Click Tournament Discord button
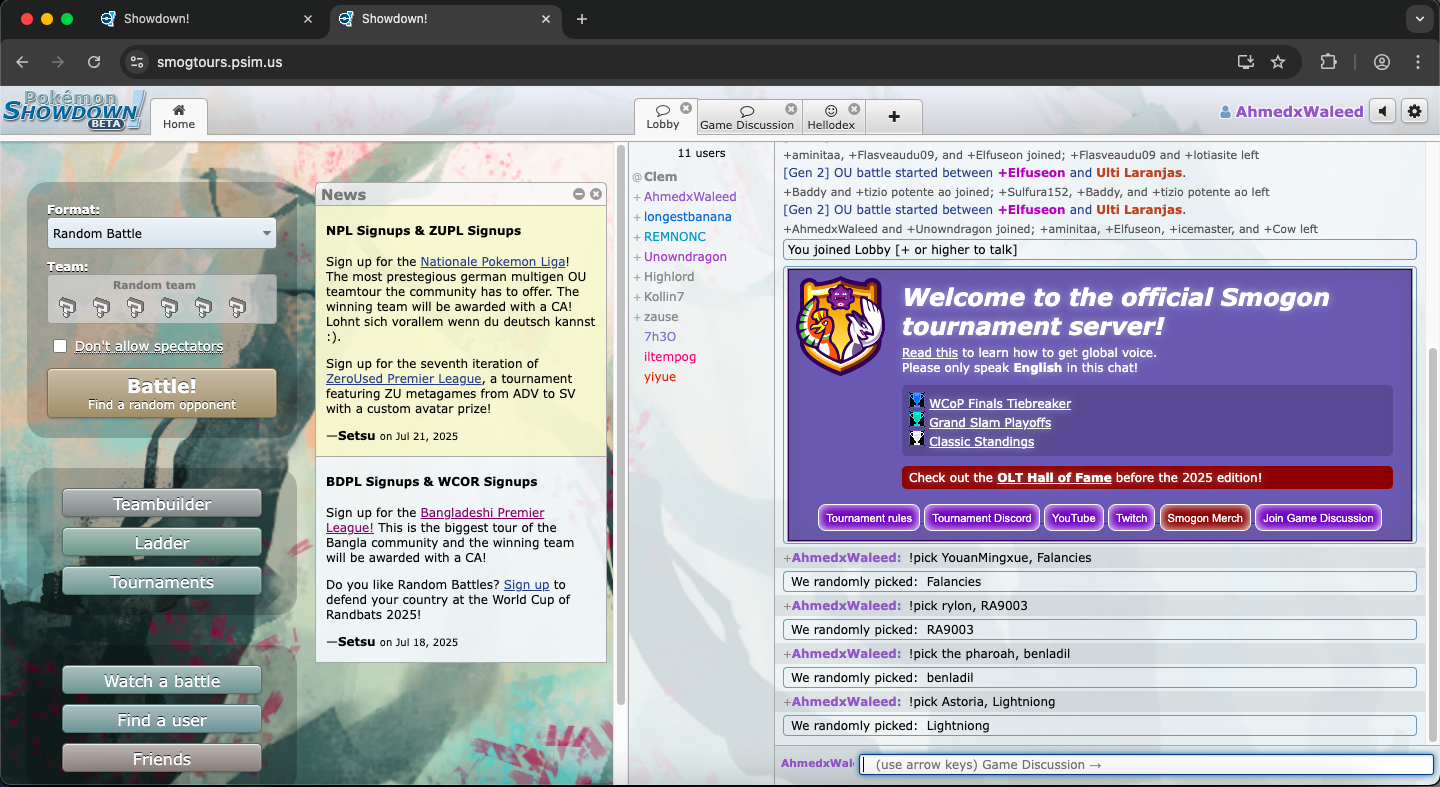Image resolution: width=1440 pixels, height=787 pixels. click(981, 518)
